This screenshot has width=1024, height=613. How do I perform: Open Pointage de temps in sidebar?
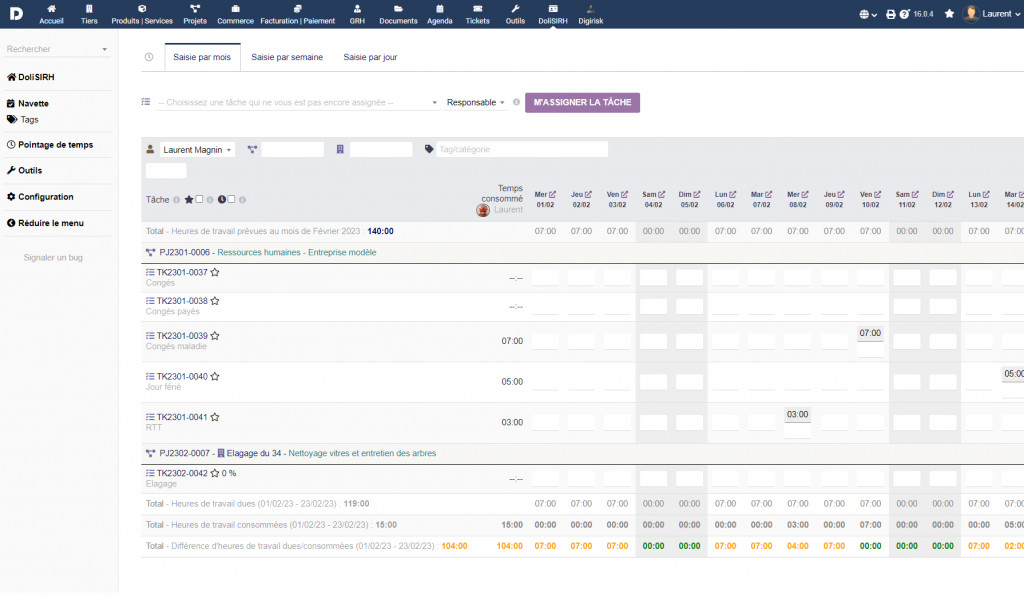(55, 144)
